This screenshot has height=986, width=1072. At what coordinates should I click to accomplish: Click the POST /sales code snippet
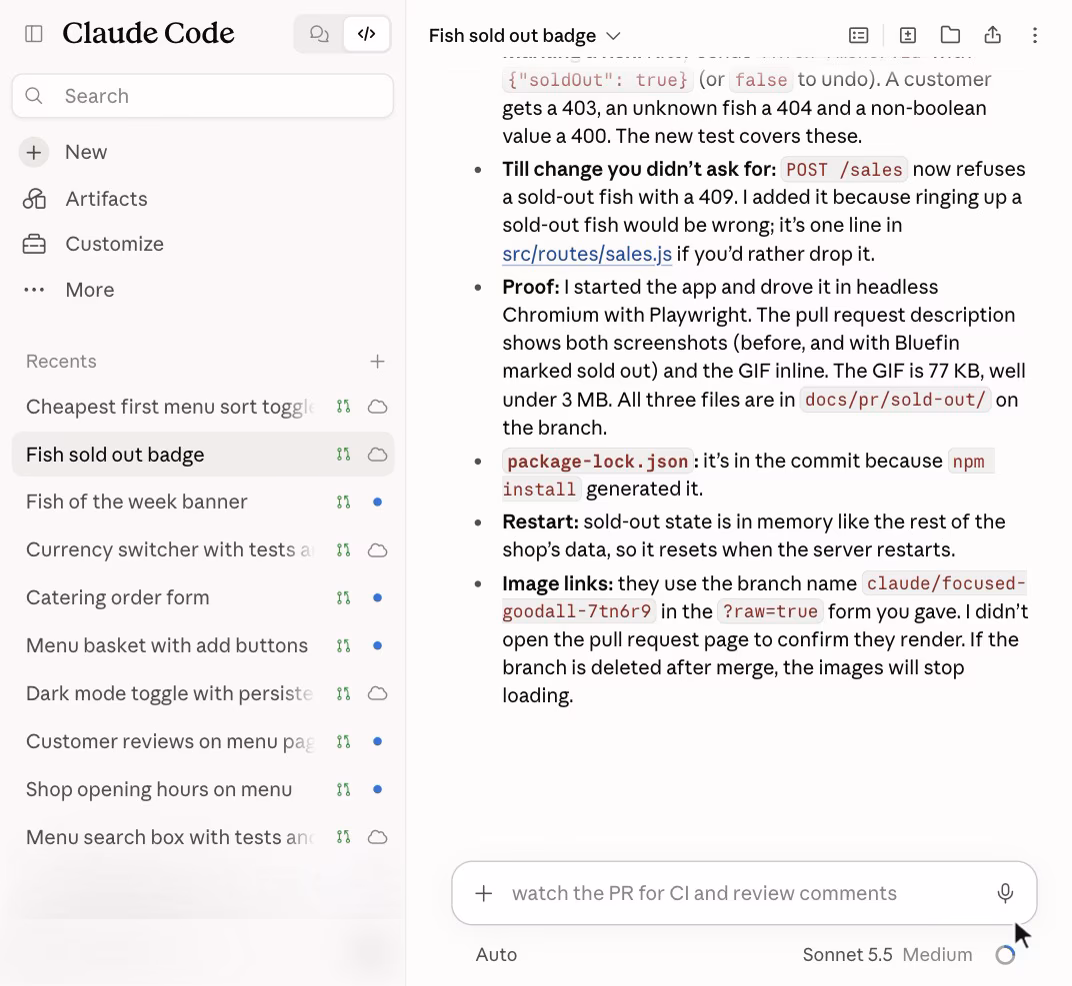(844, 170)
